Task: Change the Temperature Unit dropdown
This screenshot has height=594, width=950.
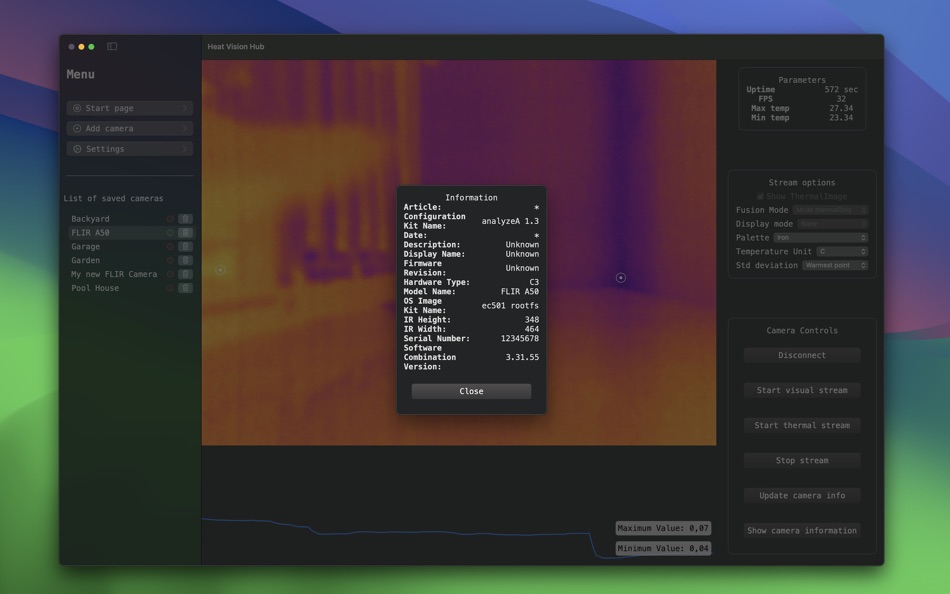Action: tap(842, 252)
